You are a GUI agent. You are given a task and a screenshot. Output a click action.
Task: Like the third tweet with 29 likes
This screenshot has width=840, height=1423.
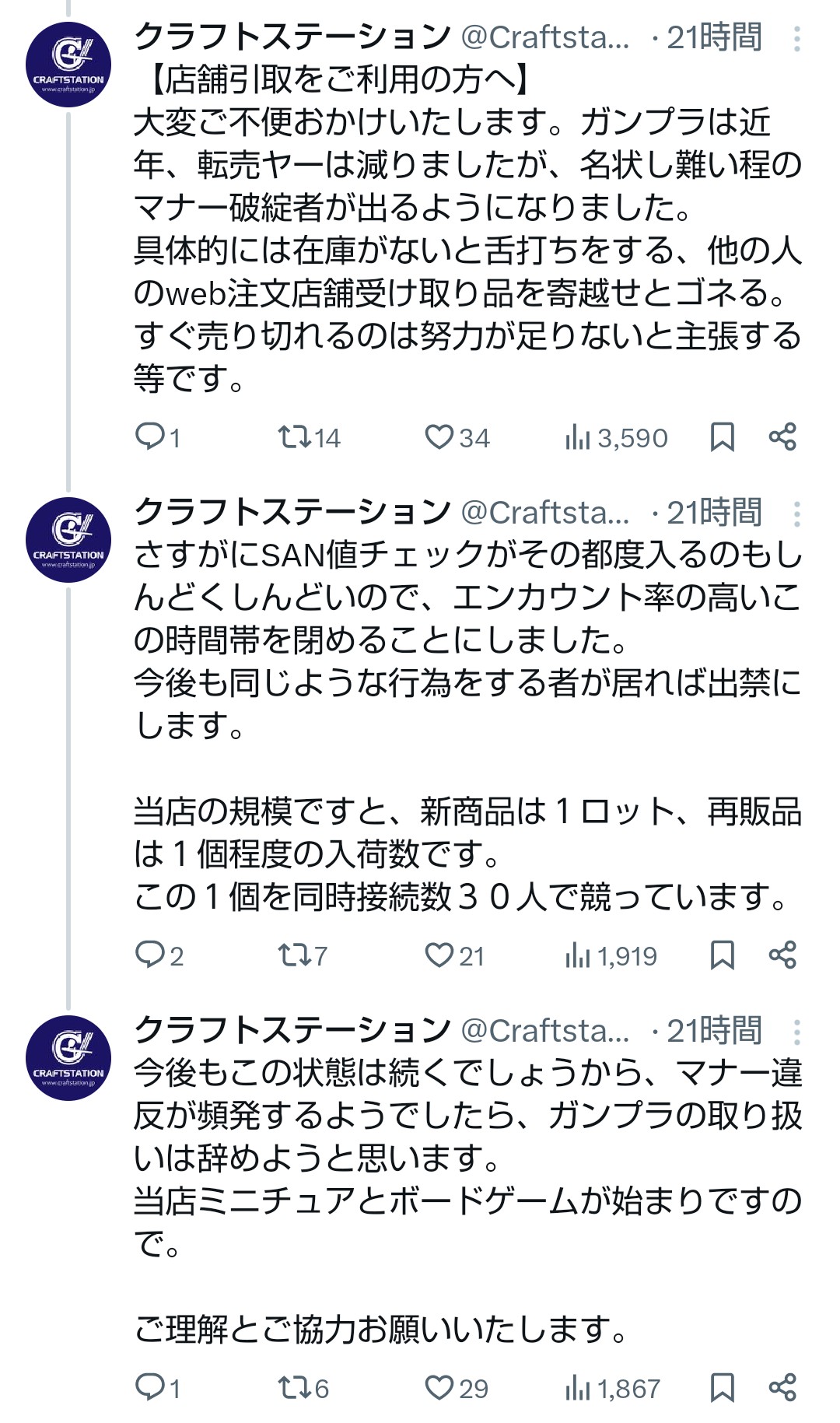[457, 1388]
